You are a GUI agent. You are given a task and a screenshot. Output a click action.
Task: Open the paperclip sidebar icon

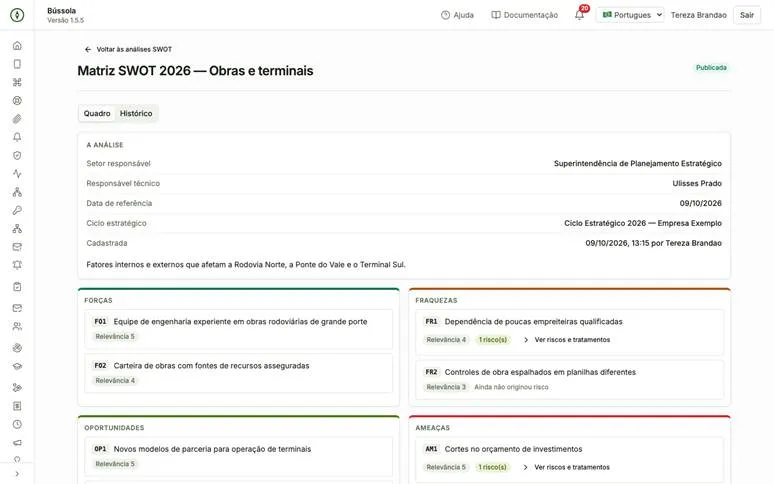[17, 119]
